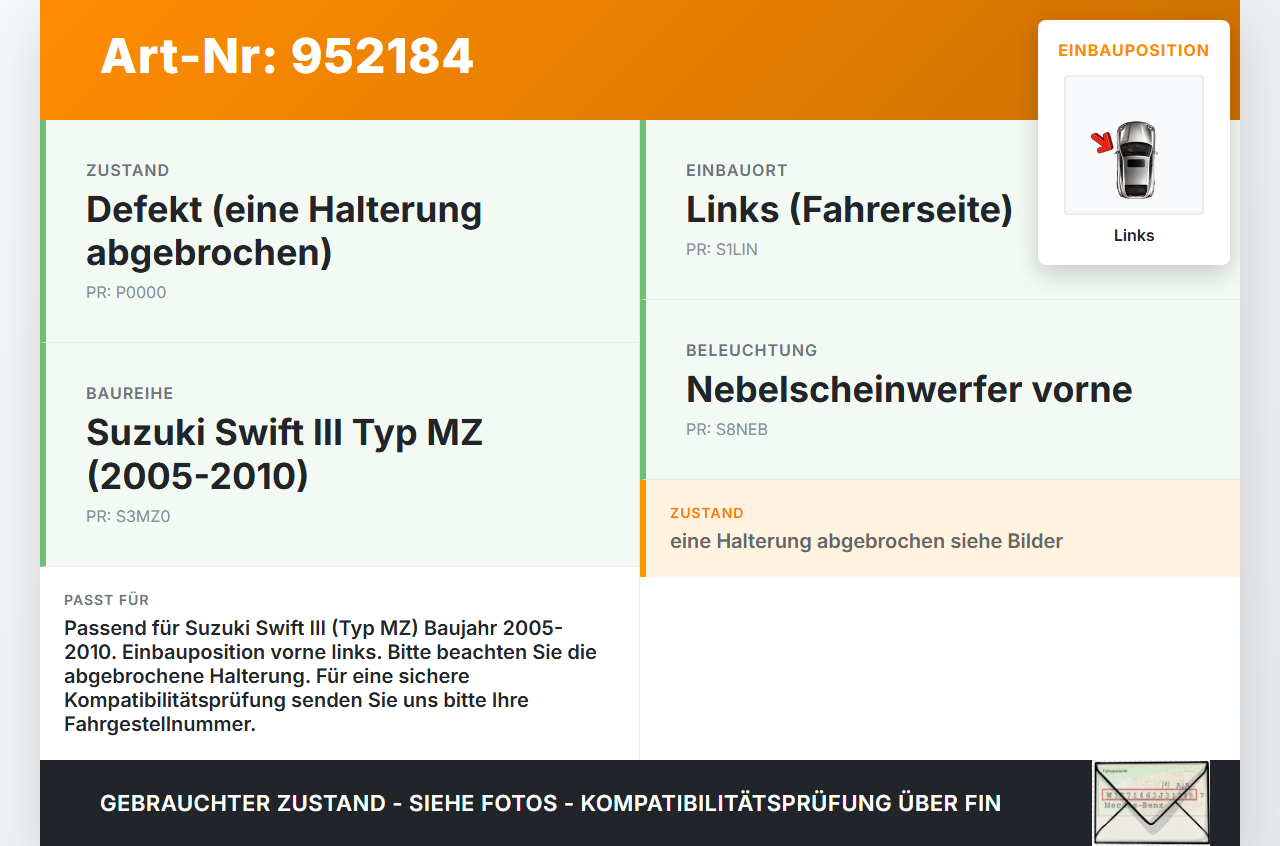1280x846 pixels.
Task: Select 'Nebelscheinwerfer vorne' lighting value
Action: click(x=909, y=389)
